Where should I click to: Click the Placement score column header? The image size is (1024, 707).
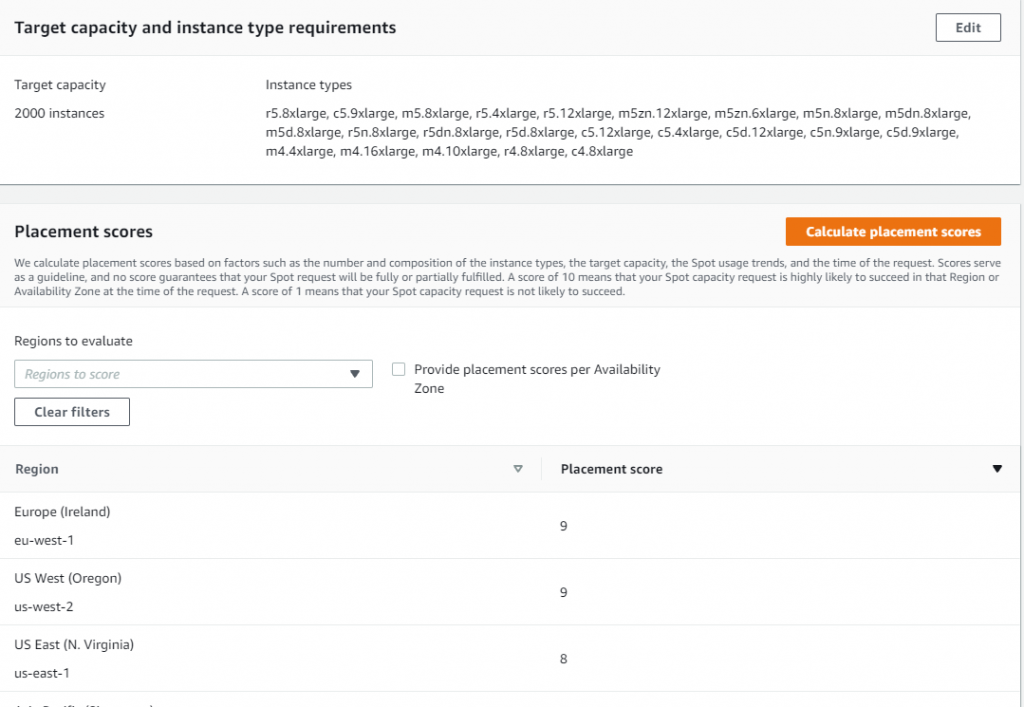pos(611,468)
